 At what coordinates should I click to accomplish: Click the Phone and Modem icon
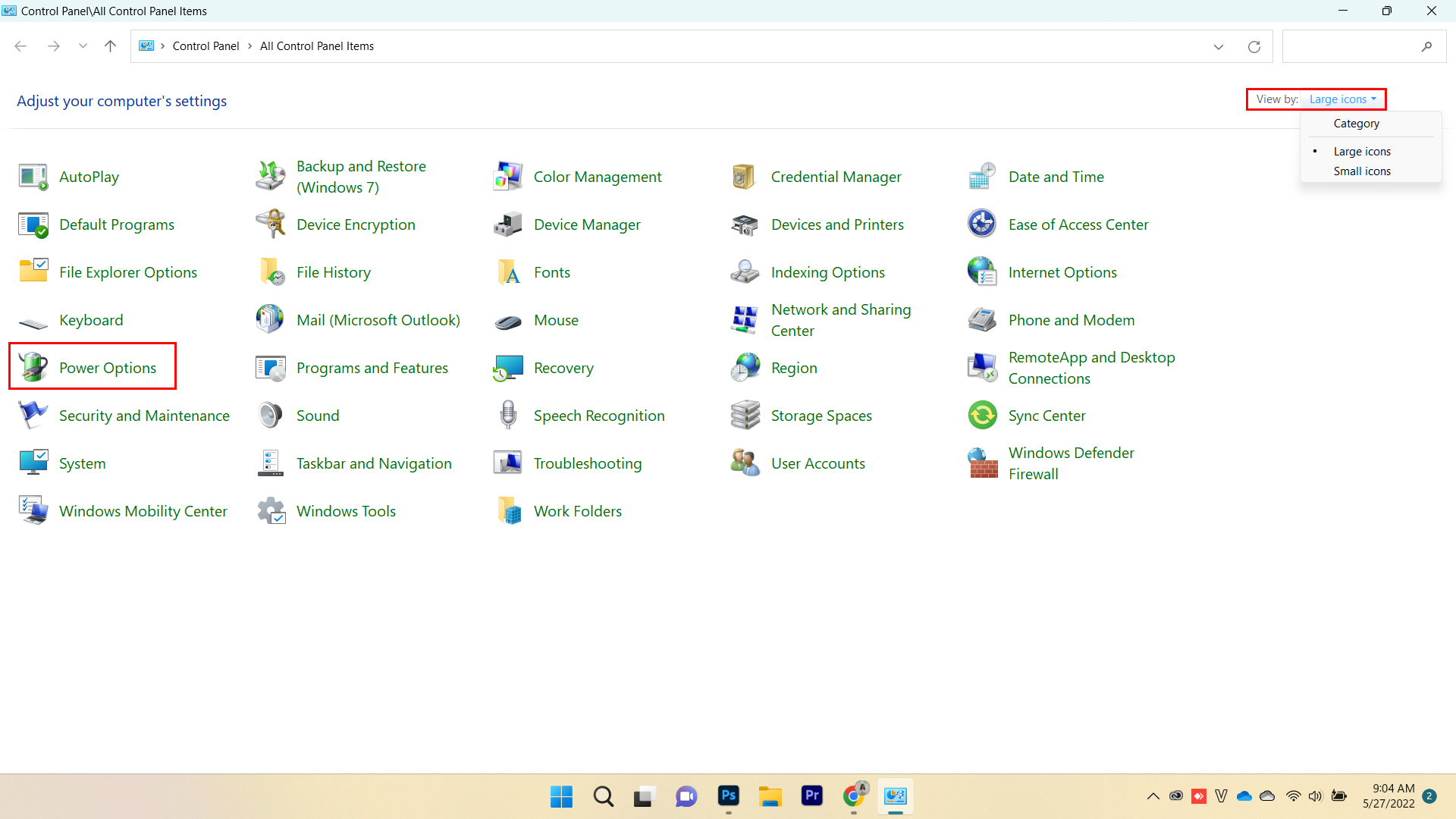pos(983,320)
